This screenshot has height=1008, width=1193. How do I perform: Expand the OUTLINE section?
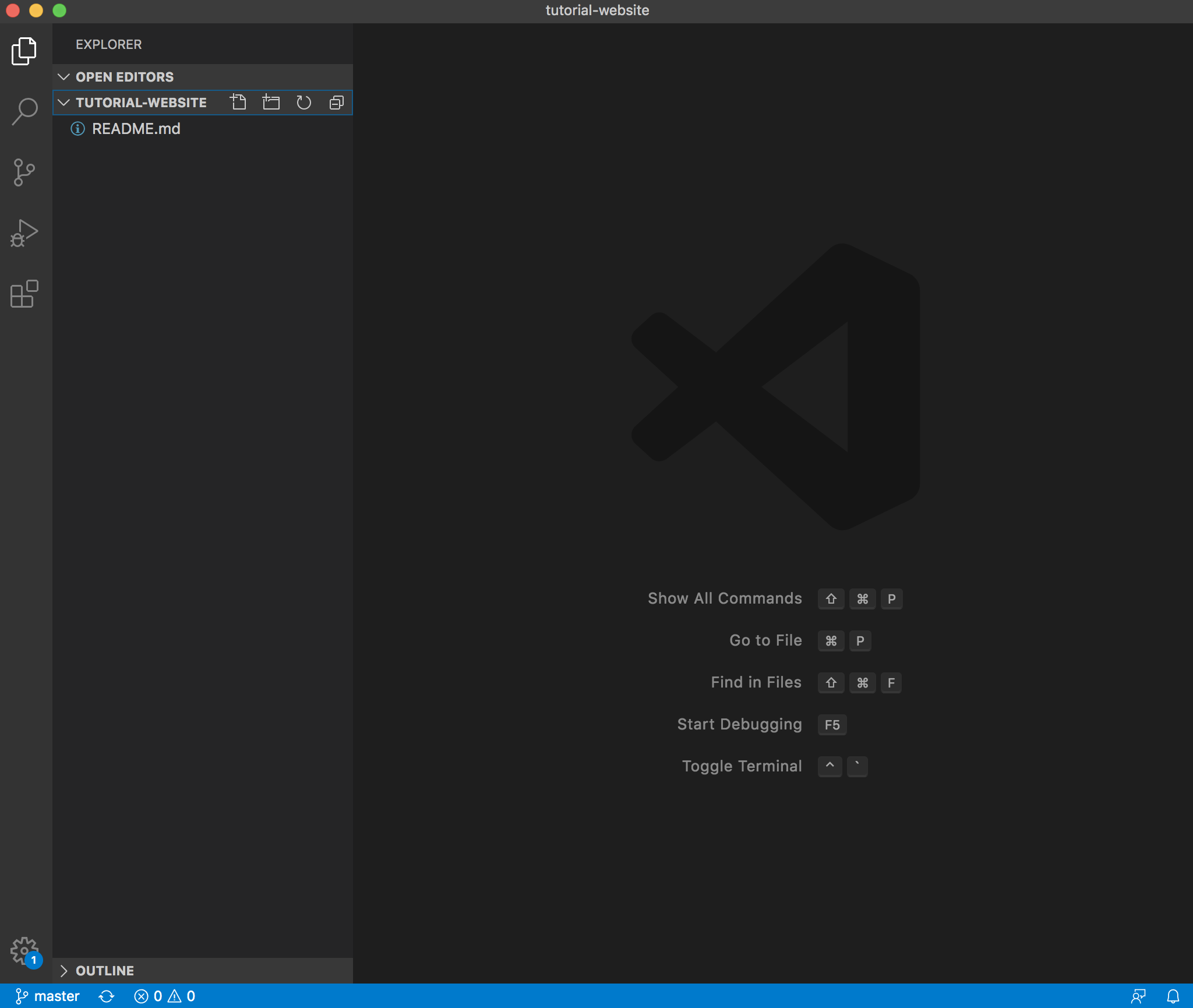coord(202,971)
